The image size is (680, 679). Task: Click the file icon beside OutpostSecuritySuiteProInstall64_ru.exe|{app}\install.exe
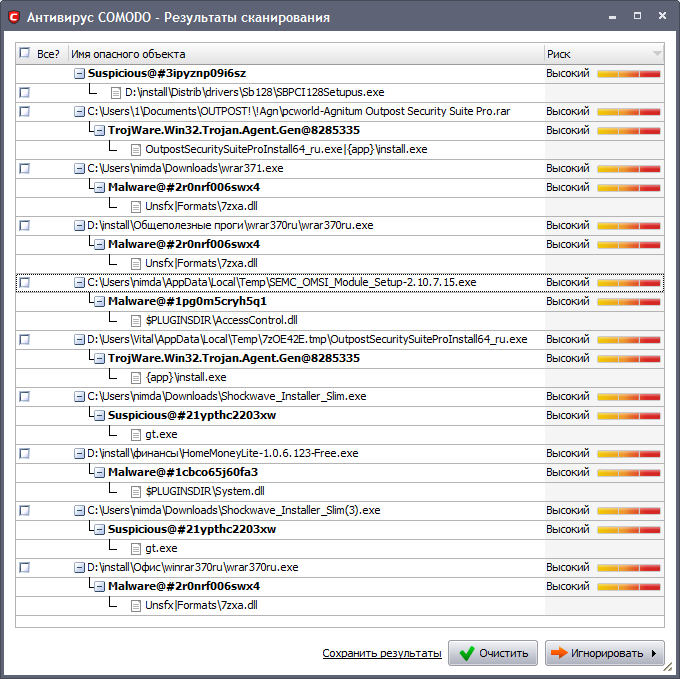[x=136, y=150]
